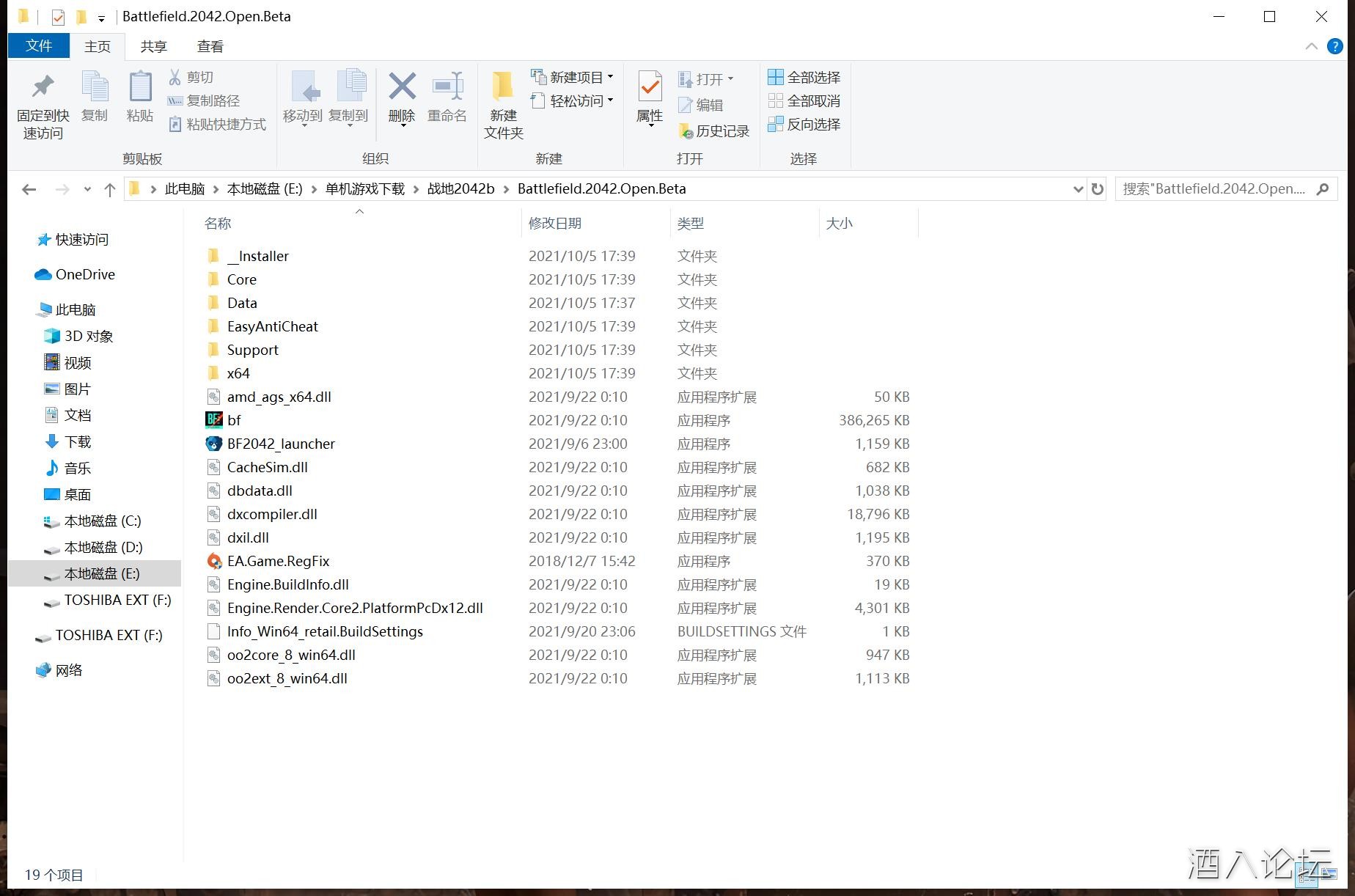Go up one folder level
This screenshot has width=1355, height=896.
tap(110, 189)
